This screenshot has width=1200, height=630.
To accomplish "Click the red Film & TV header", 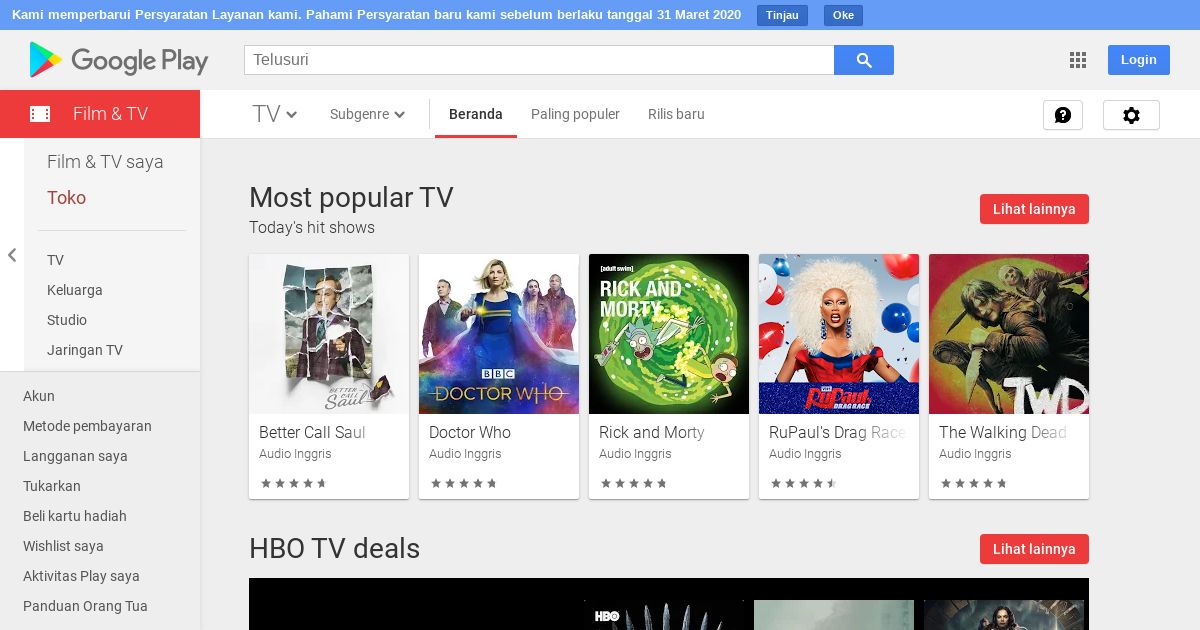I will 100,114.
